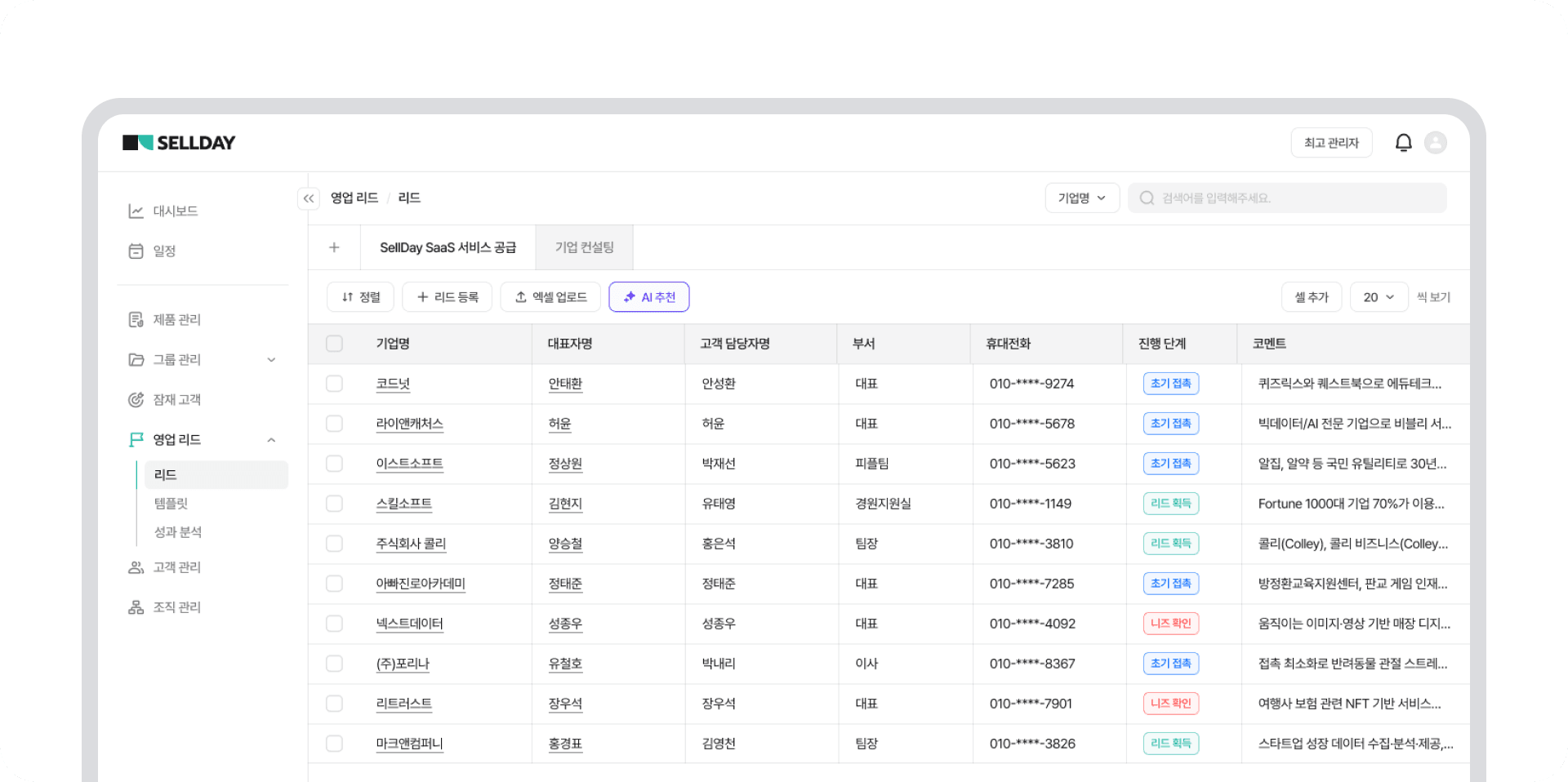Open 잠재 고객 in sidebar
Screen dimensions: 1568x782
click(176, 400)
